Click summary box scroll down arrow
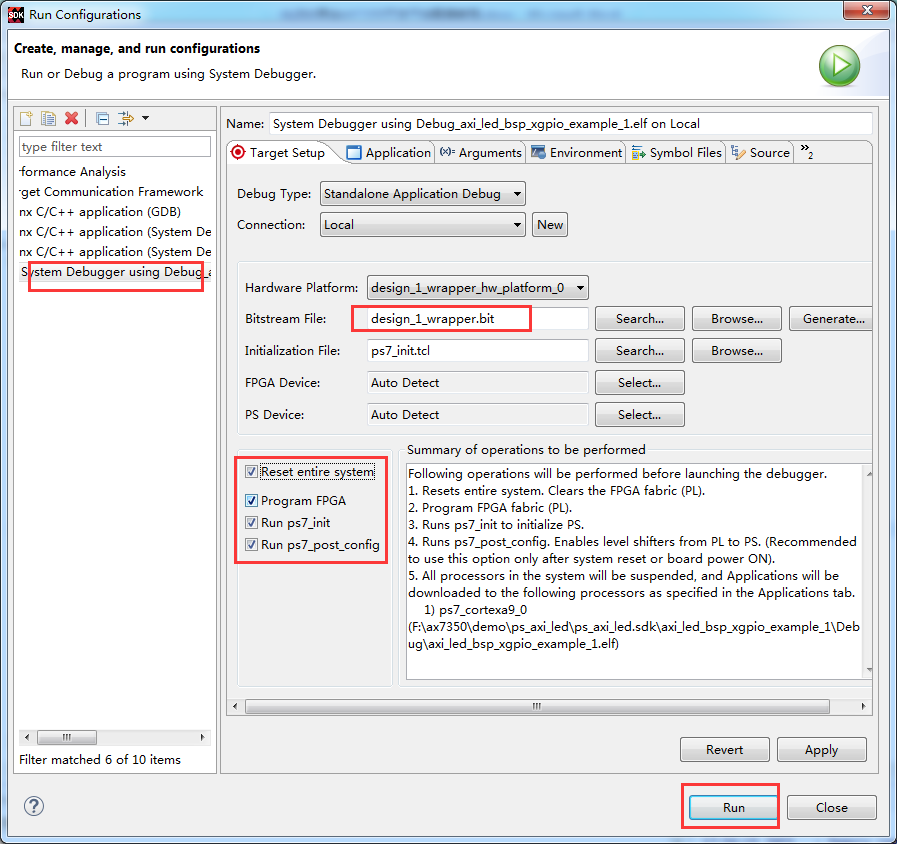Image resolution: width=897 pixels, height=844 pixels. (x=869, y=669)
